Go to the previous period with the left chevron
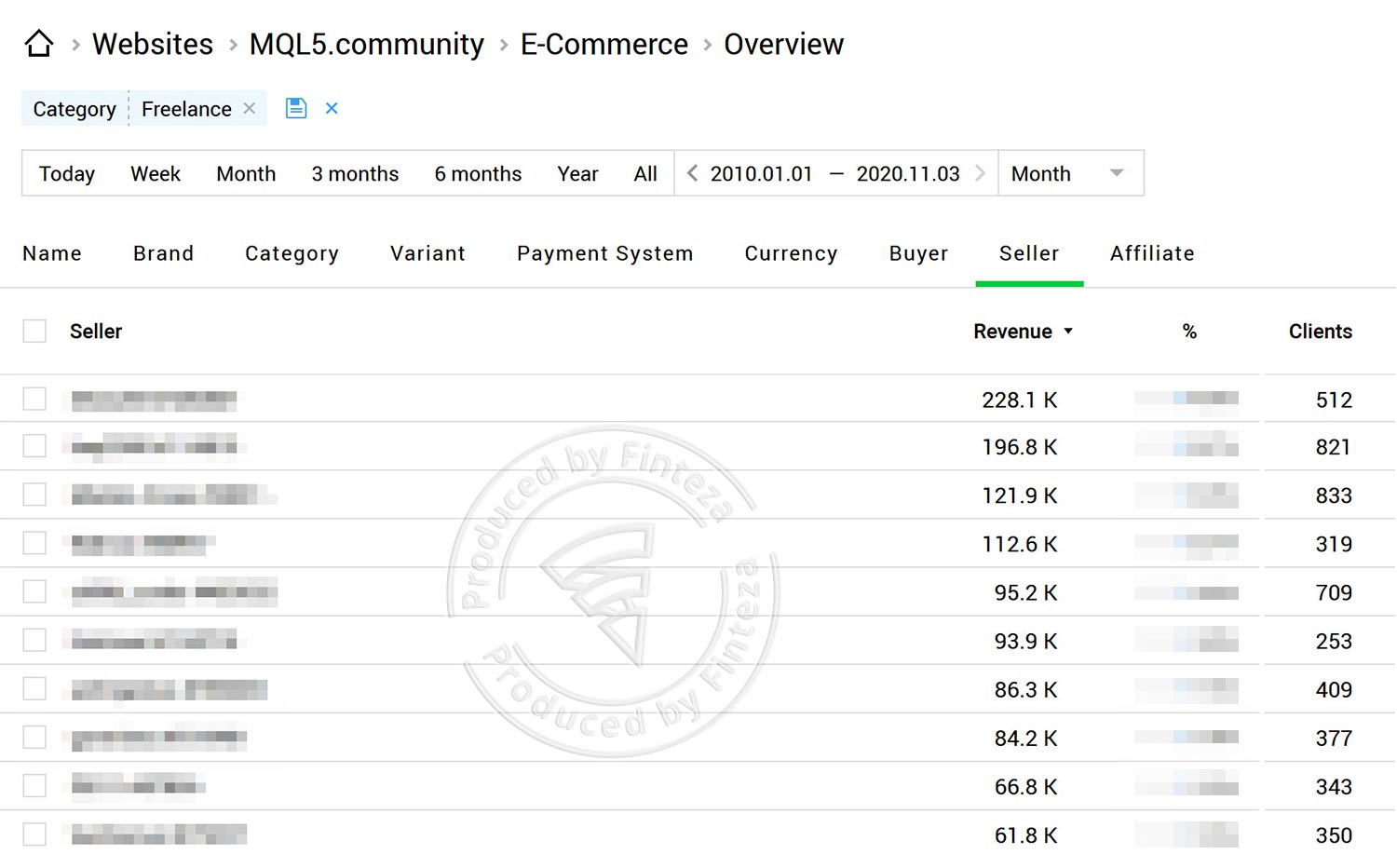Viewport: 1397px width, 868px height. (x=691, y=173)
